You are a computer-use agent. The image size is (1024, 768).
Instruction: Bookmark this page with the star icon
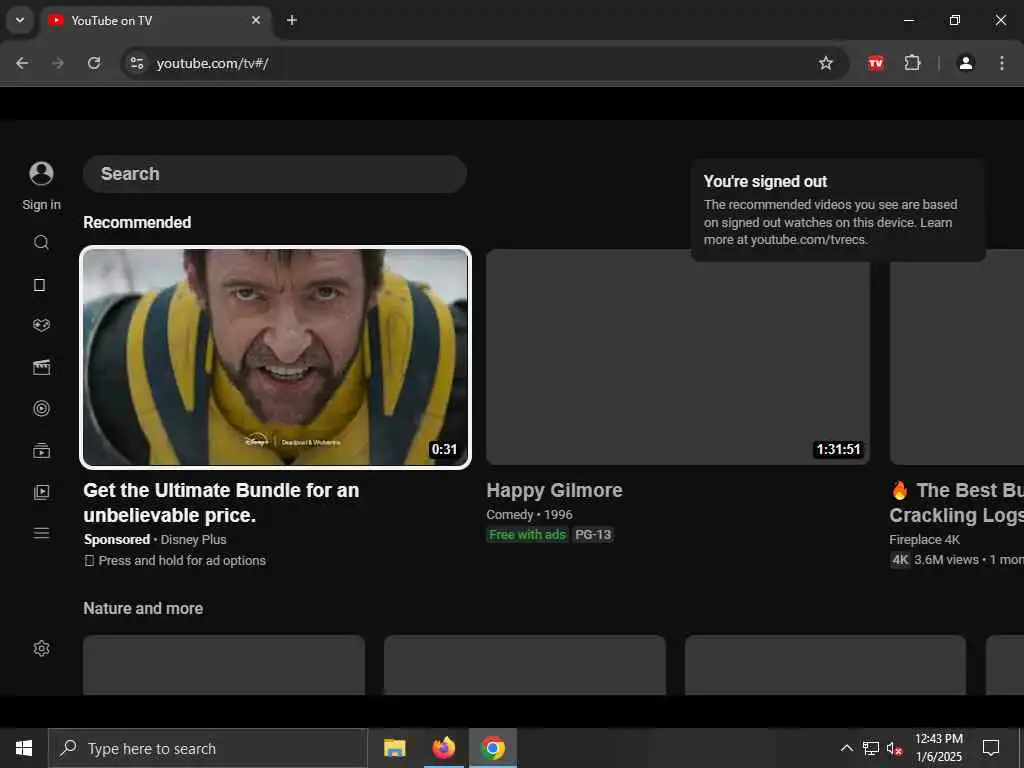coord(826,63)
